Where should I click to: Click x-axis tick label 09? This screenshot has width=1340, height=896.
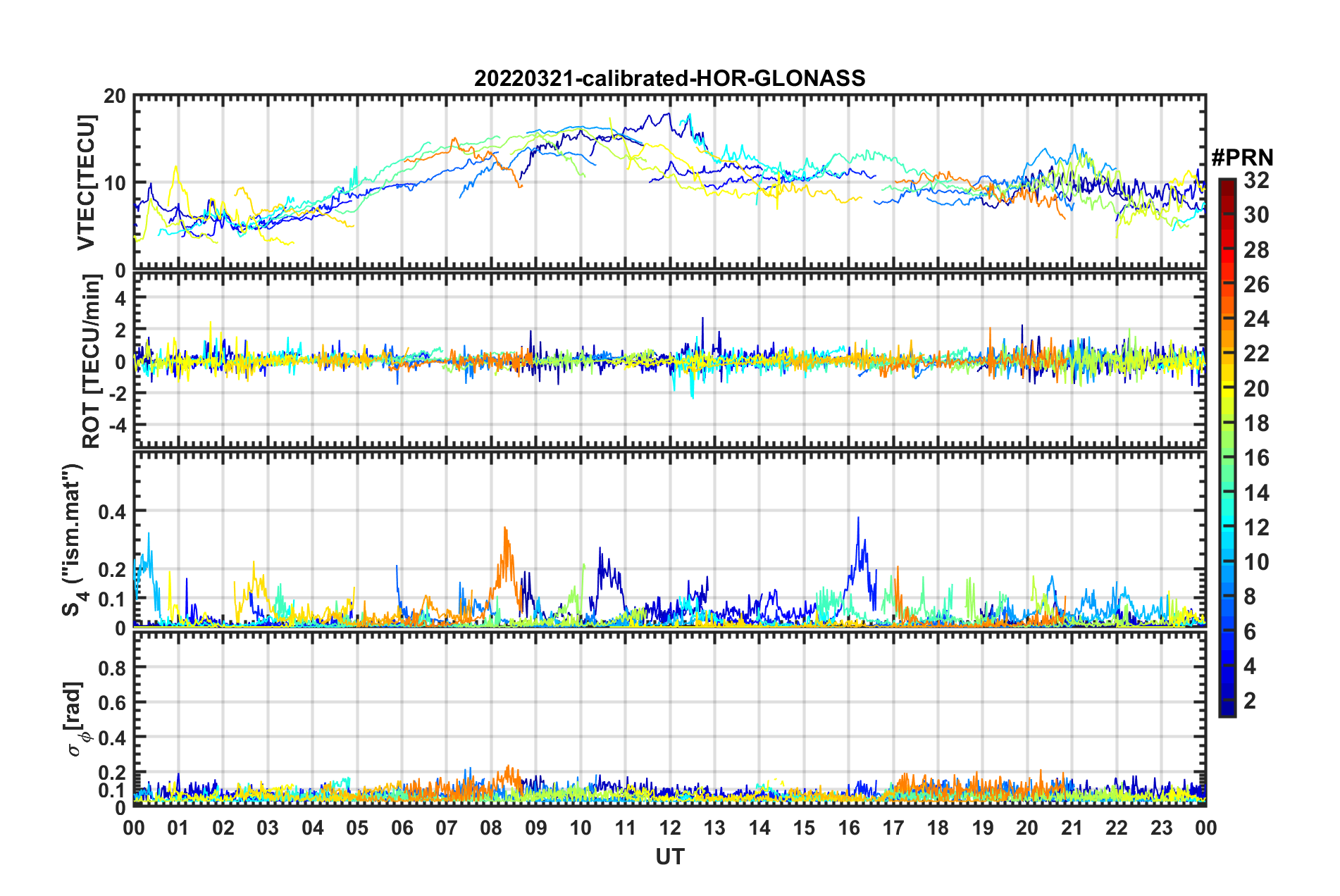click(536, 828)
